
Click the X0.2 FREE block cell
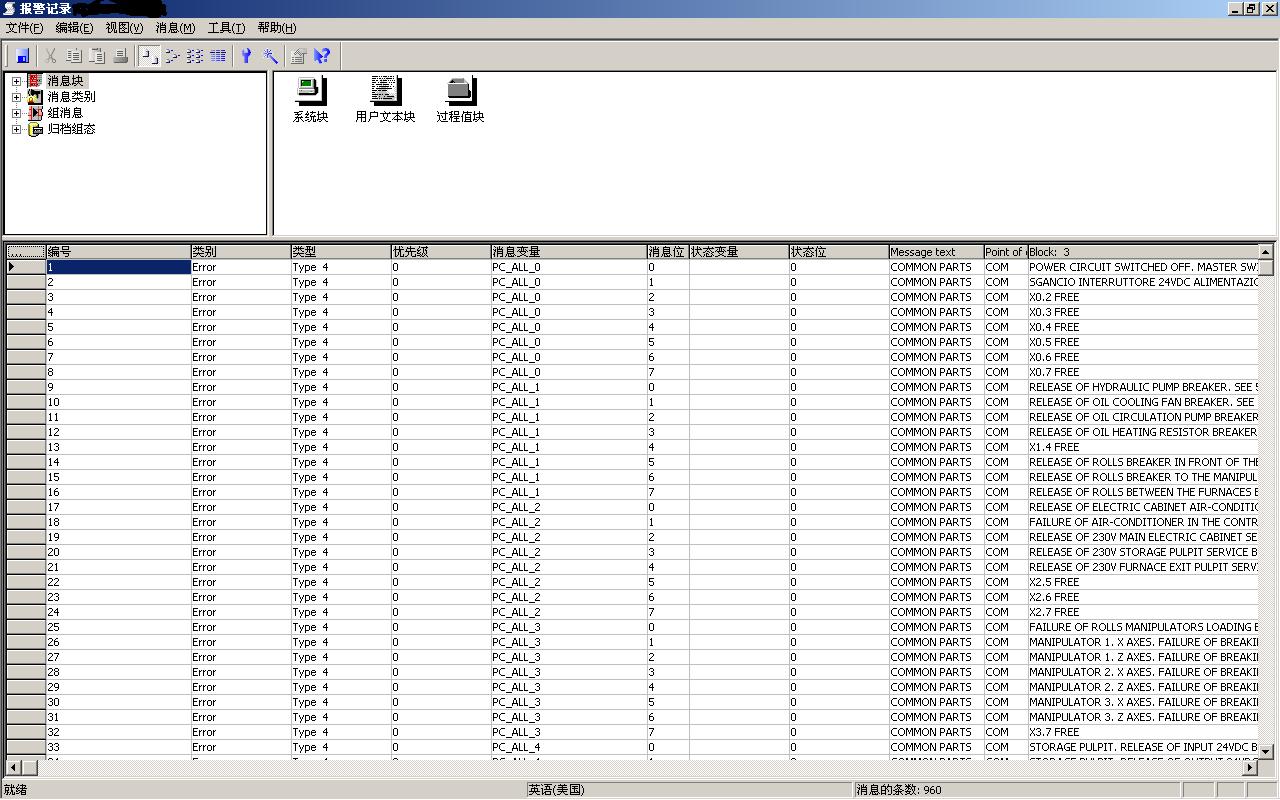click(1142, 297)
